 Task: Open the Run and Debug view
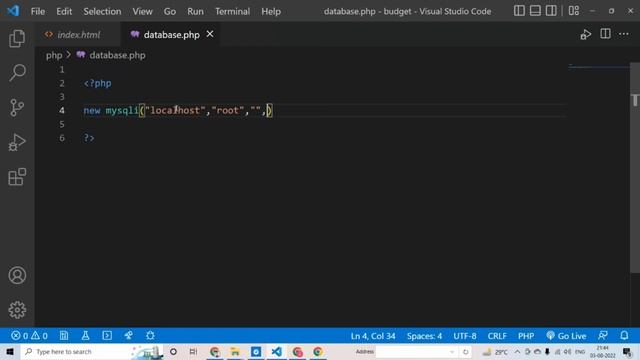coord(17,142)
